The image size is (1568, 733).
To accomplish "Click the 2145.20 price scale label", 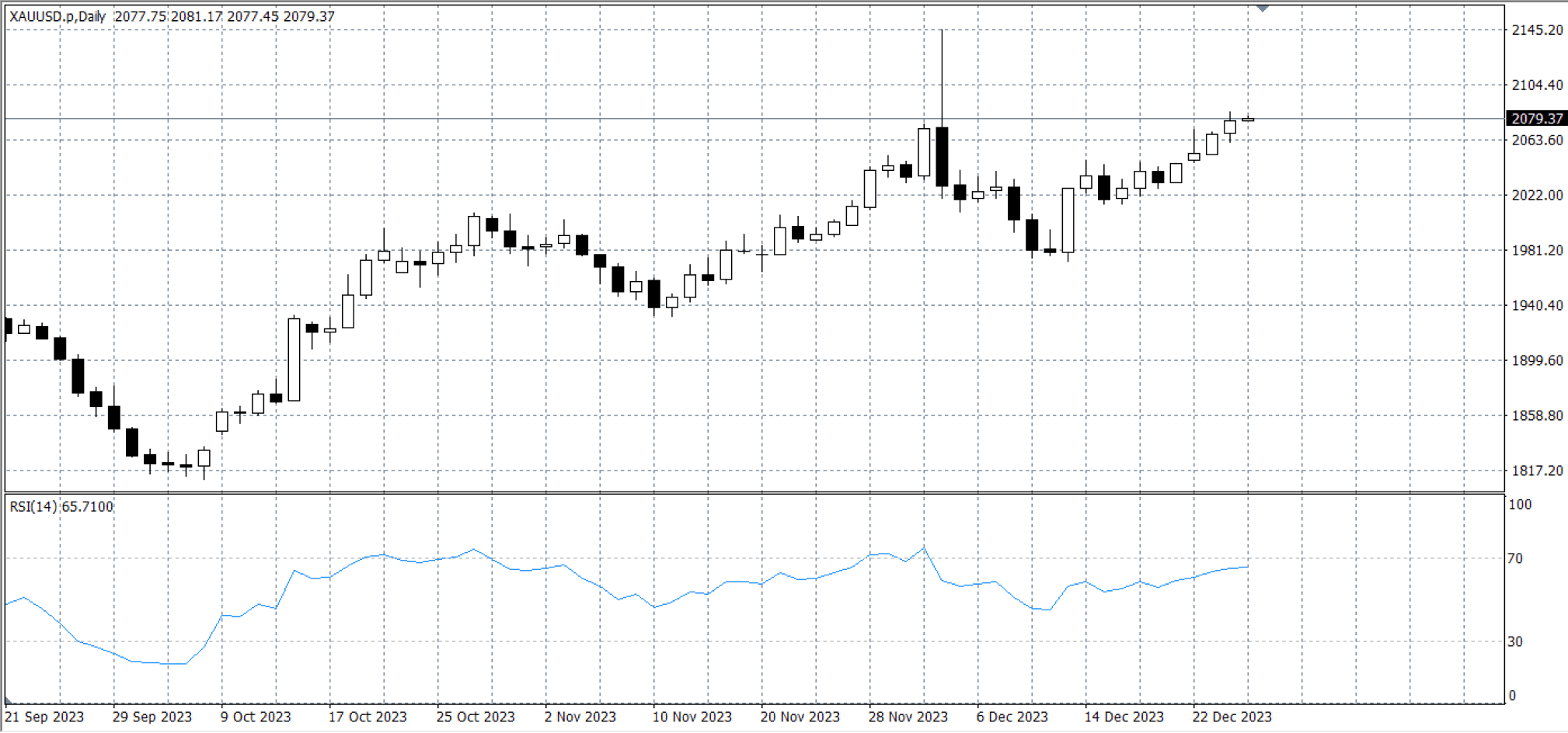I will [1537, 30].
